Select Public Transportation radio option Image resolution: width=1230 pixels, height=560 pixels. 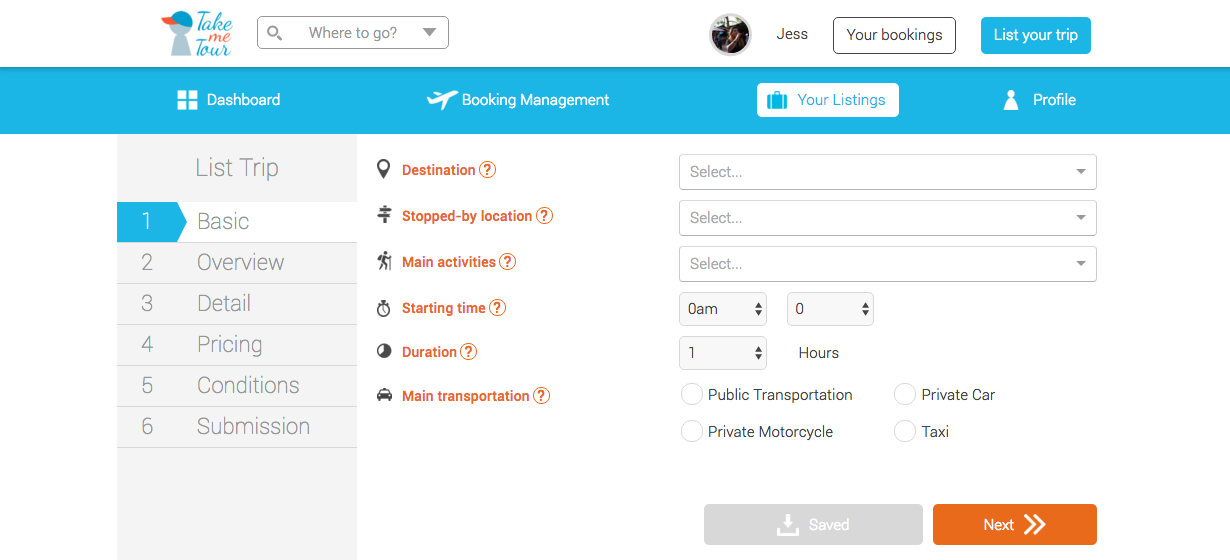coord(691,395)
